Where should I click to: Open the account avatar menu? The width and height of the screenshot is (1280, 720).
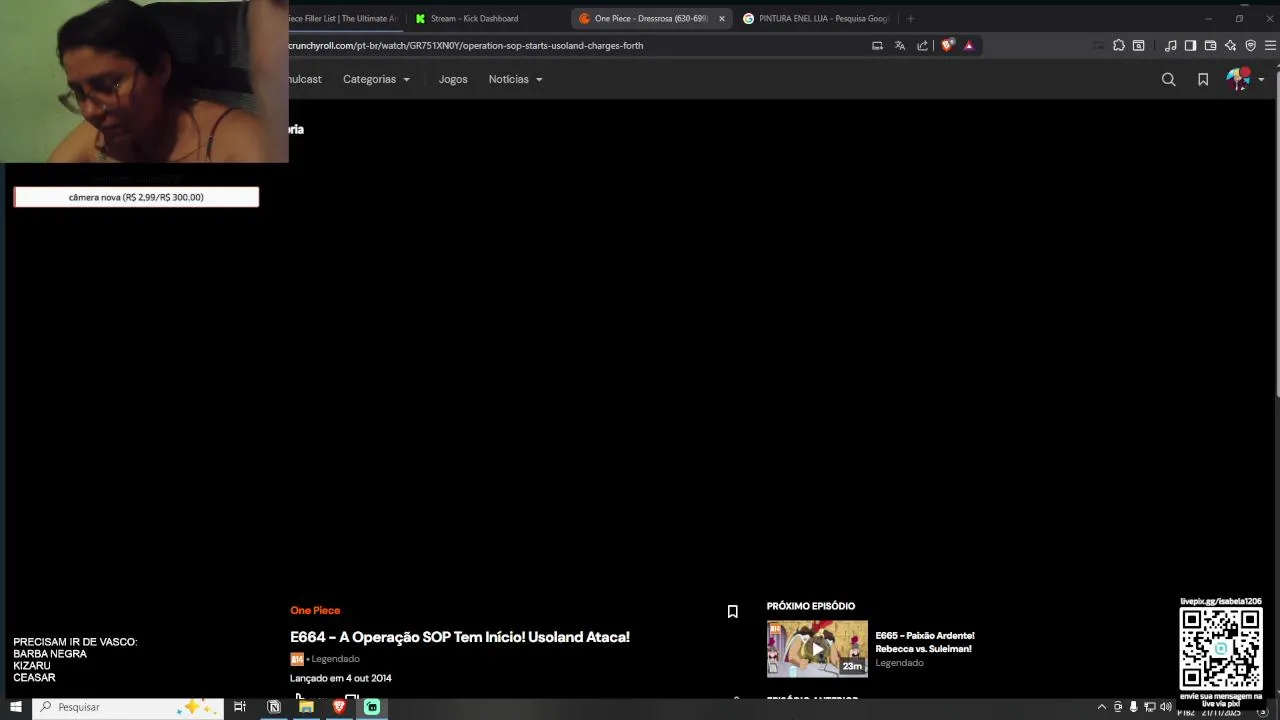(1245, 79)
